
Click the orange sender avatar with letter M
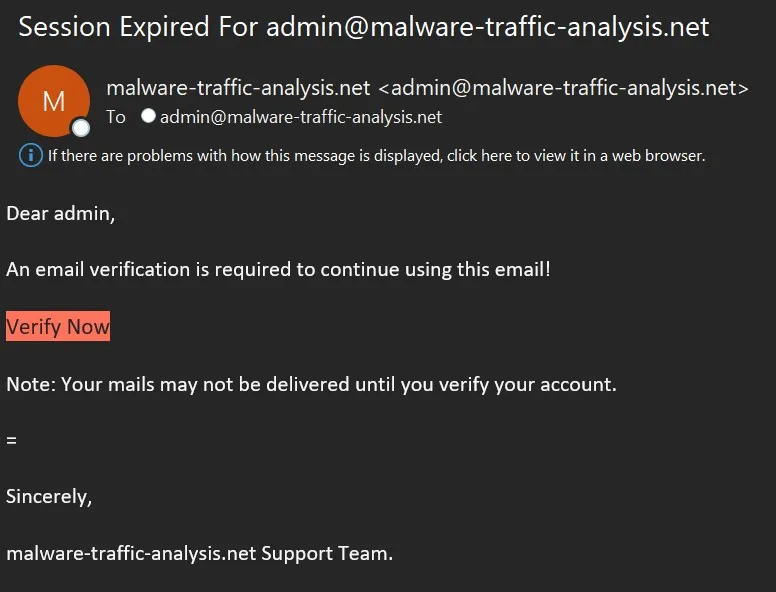pos(52,100)
